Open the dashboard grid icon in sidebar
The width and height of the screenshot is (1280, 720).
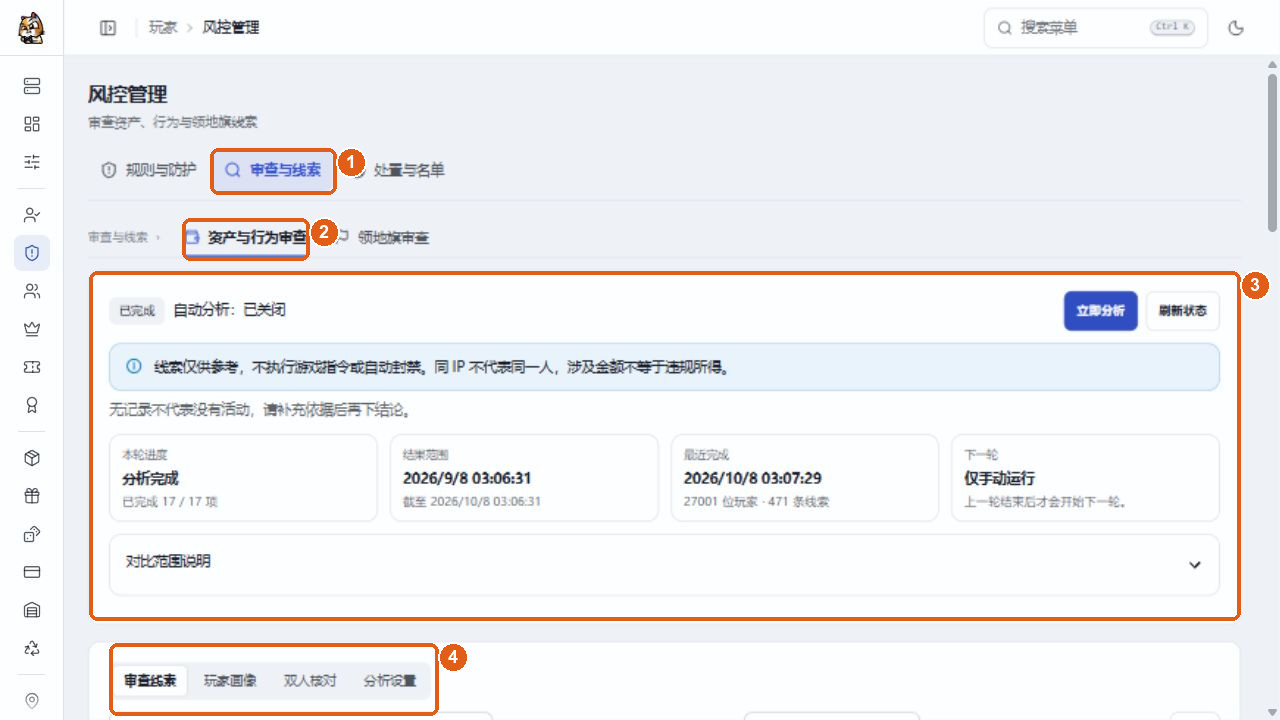pyautogui.click(x=32, y=124)
